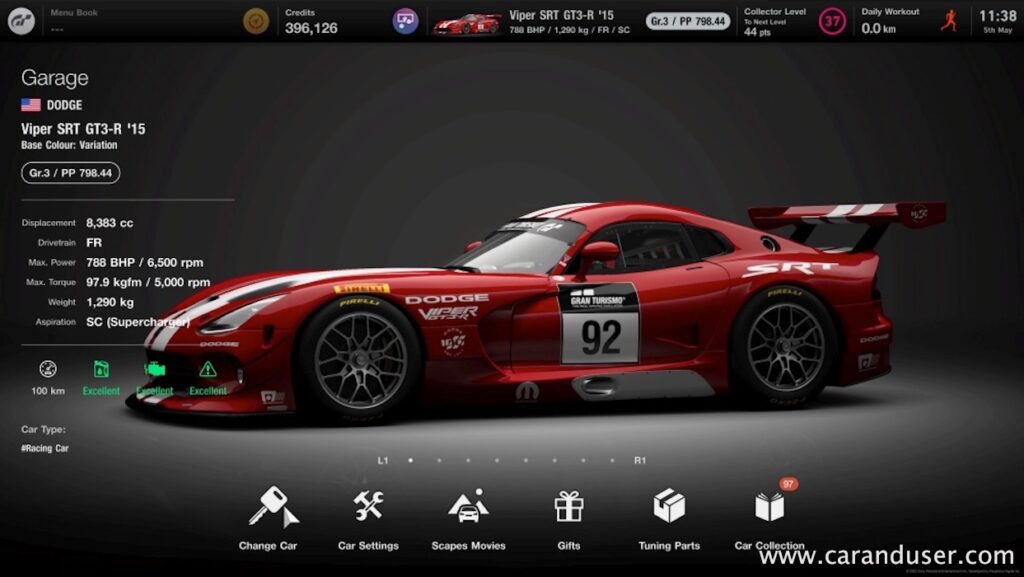Open the Gifts box icon
The image size is (1024, 577).
[x=569, y=507]
